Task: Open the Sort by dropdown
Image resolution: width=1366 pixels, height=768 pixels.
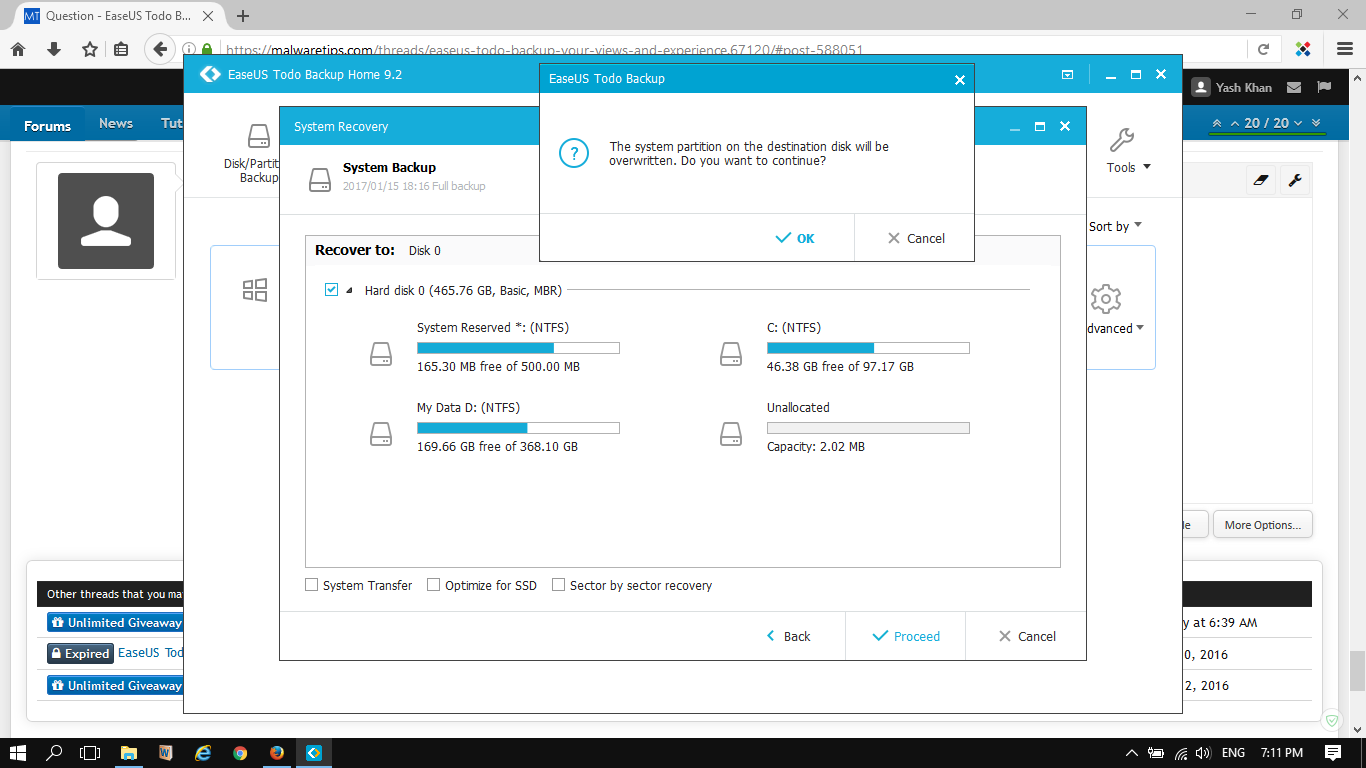Action: [1115, 226]
